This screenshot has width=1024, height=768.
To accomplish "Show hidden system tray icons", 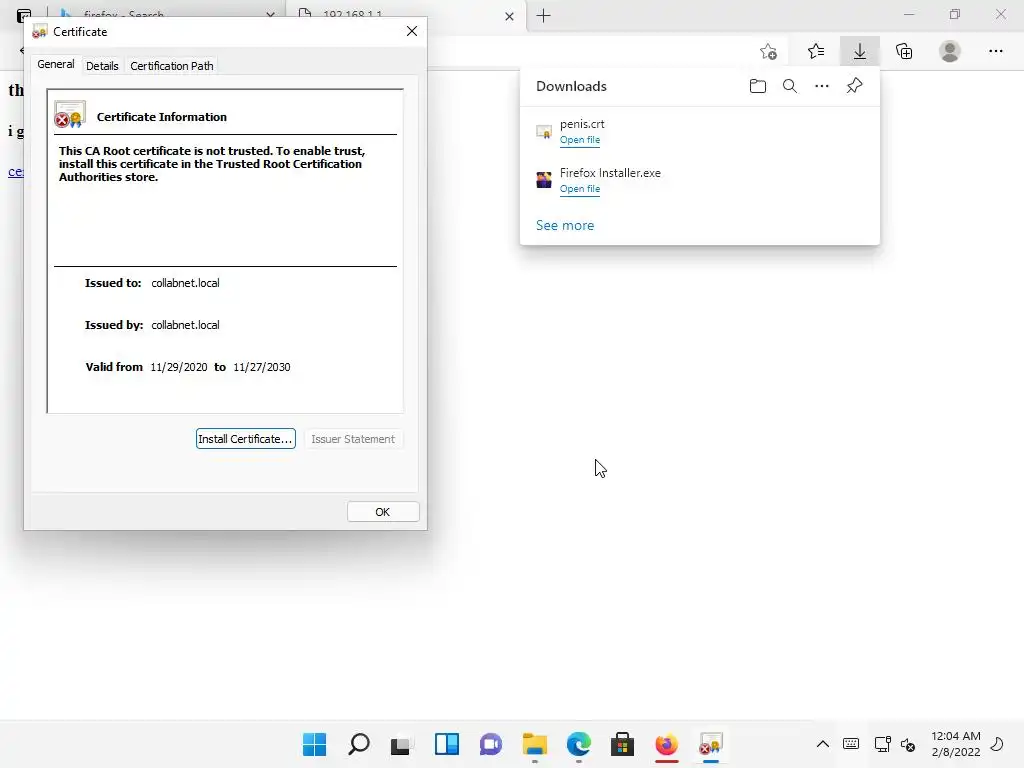I will [x=823, y=744].
